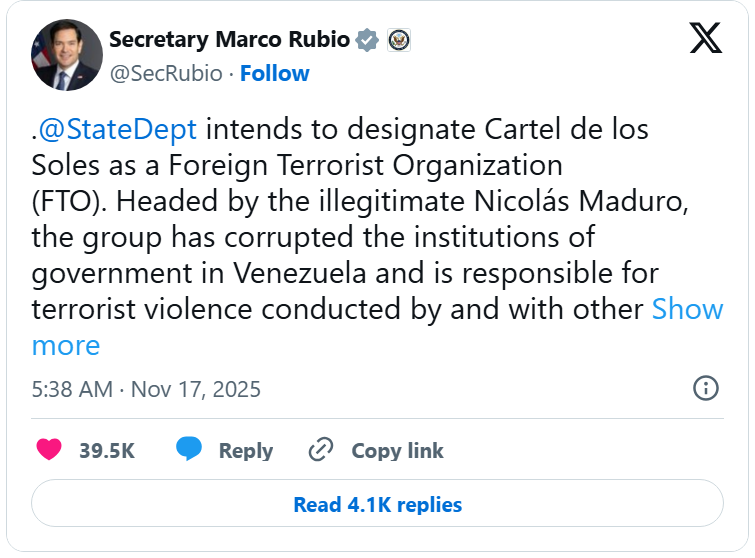Click the chain link copy icon
Screen dimensions: 755x558
[321, 450]
